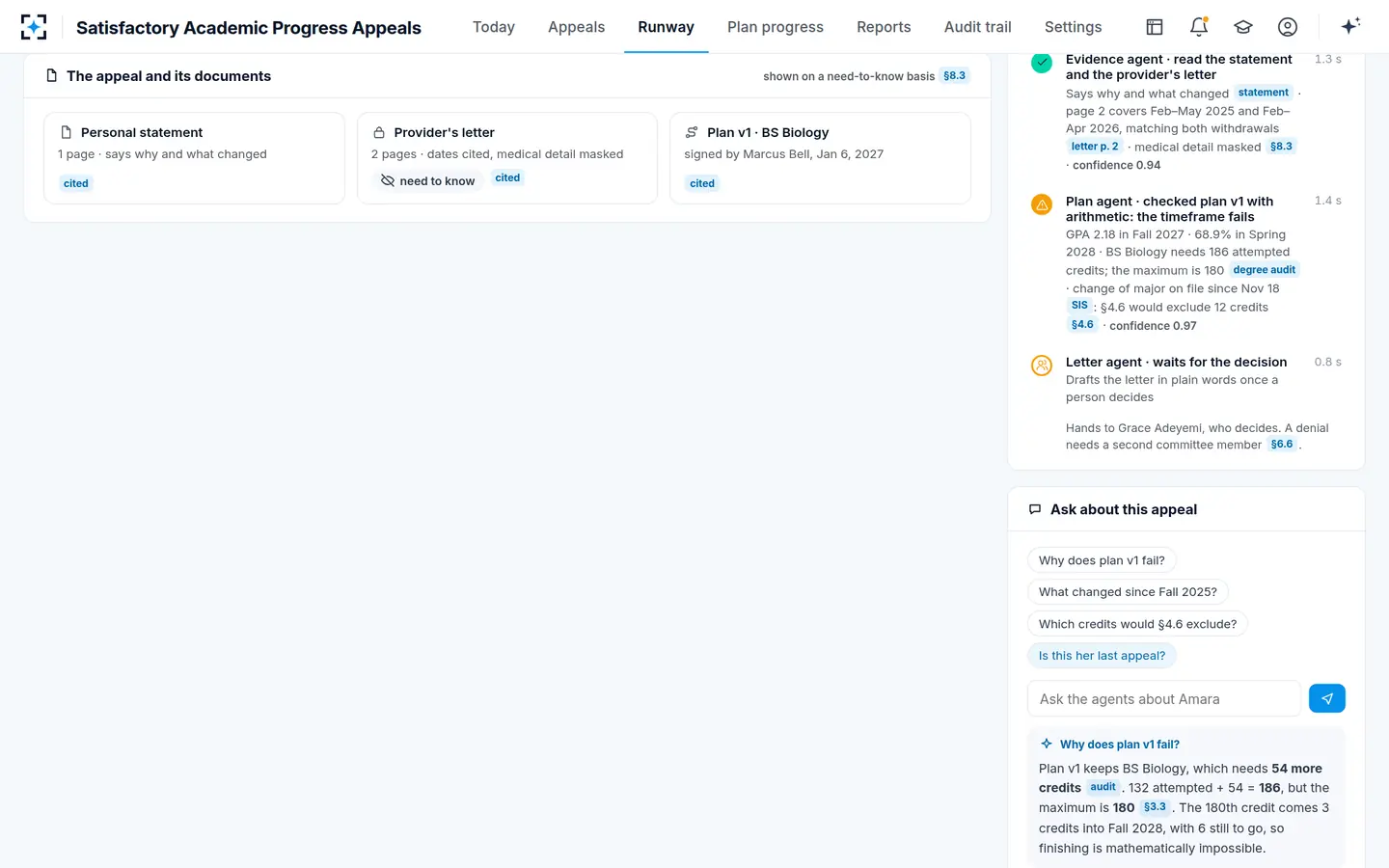The image size is (1389, 868).
Task: Open the user profile icon
Action: point(1288,27)
